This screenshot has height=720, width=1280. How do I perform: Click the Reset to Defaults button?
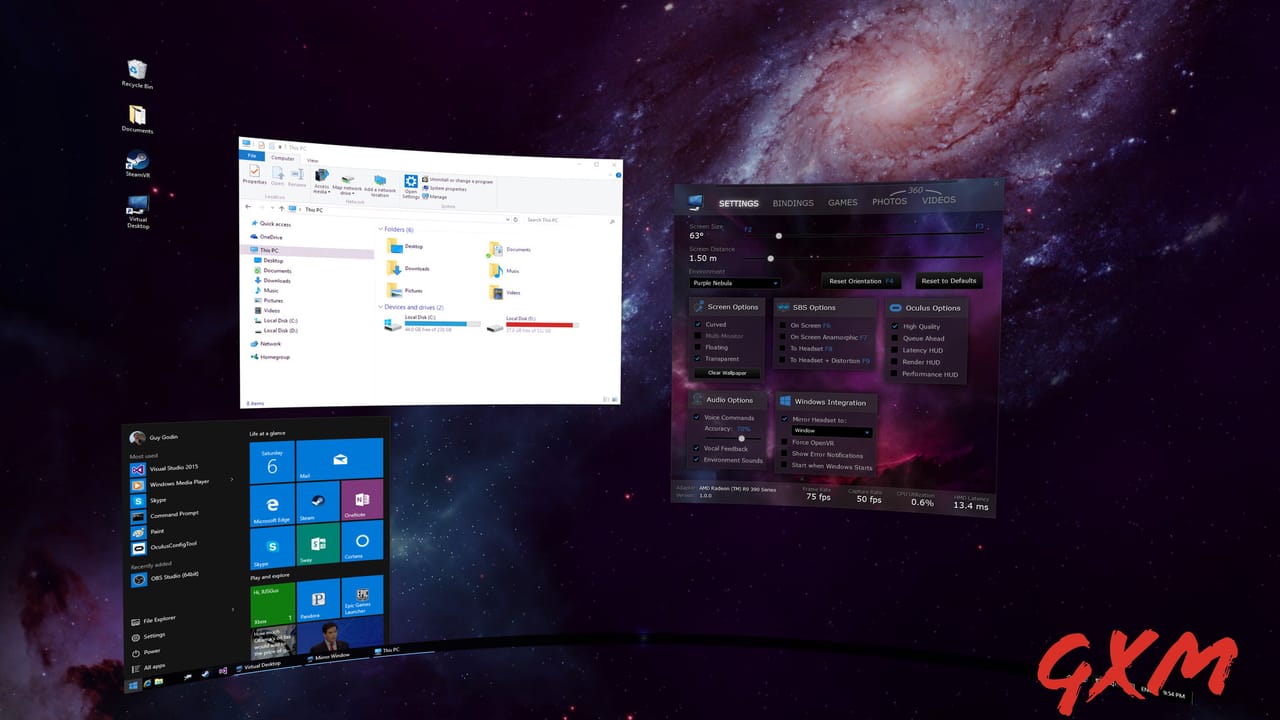point(948,281)
